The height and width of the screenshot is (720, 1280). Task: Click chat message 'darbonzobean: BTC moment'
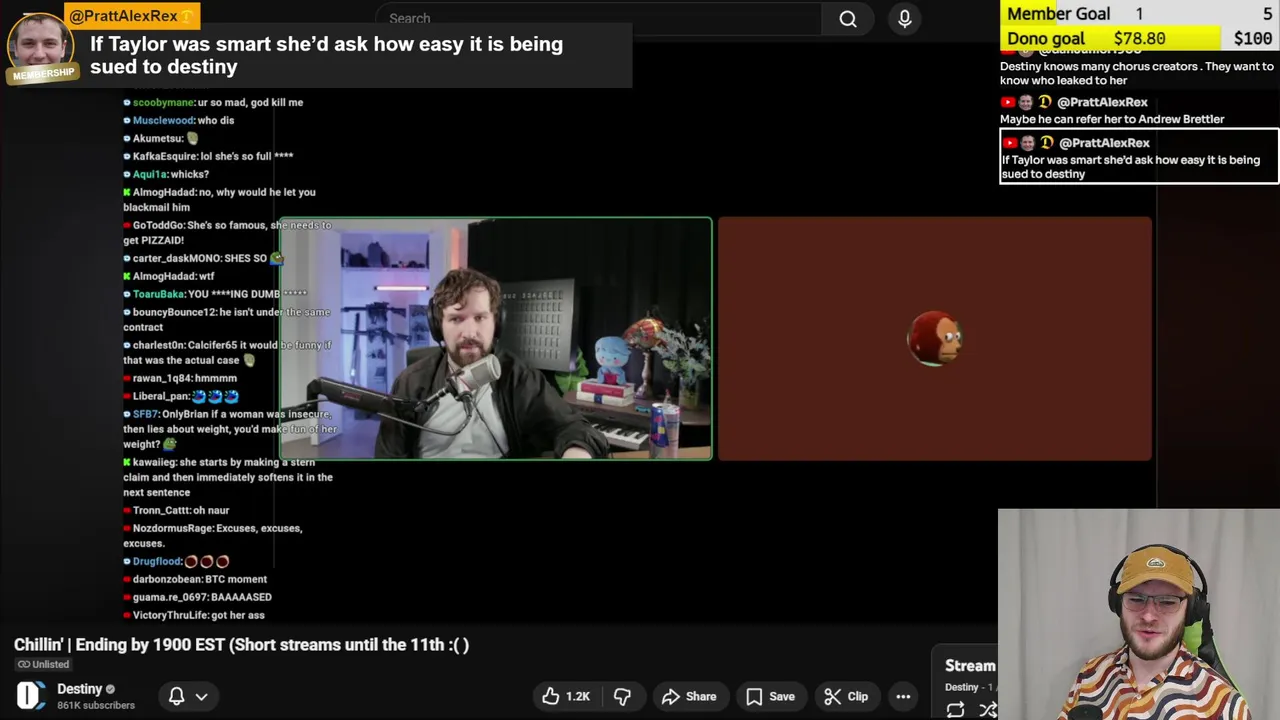pyautogui.click(x=195, y=579)
